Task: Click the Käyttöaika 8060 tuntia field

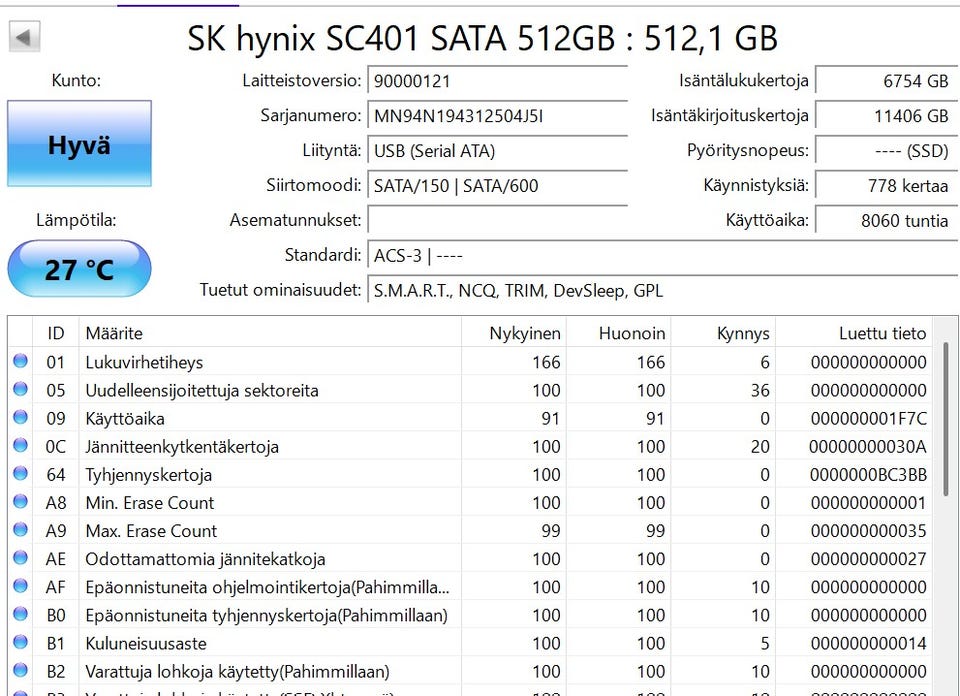Action: pos(882,220)
